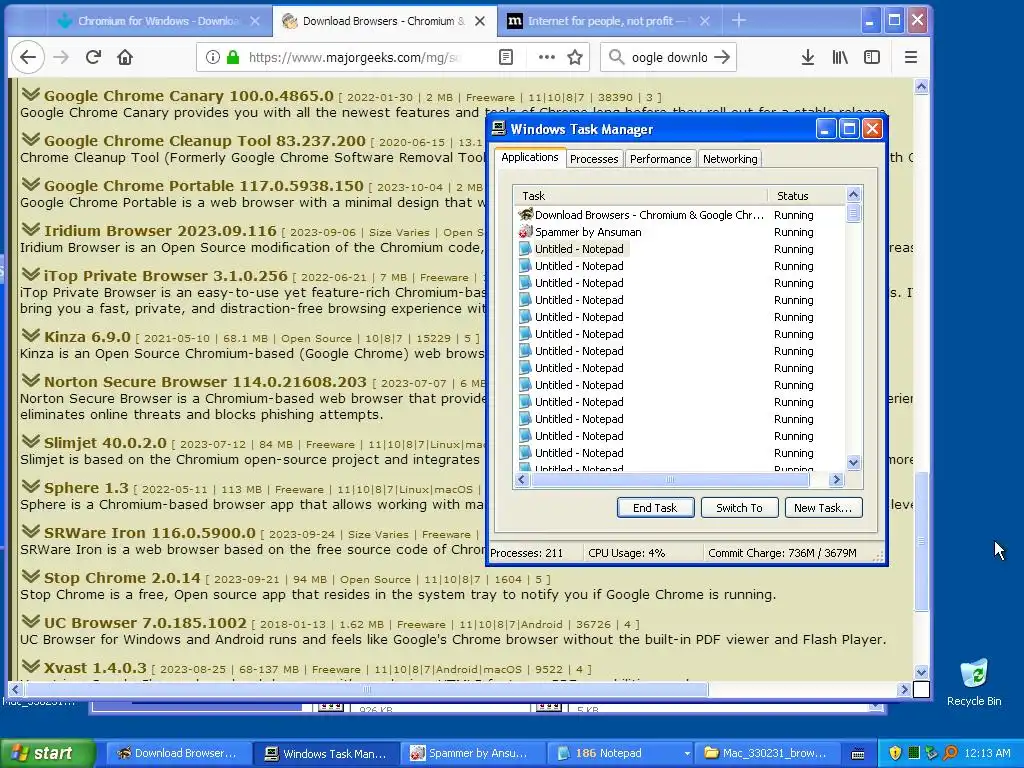Open Kinza 6.9.0 link

(87, 337)
